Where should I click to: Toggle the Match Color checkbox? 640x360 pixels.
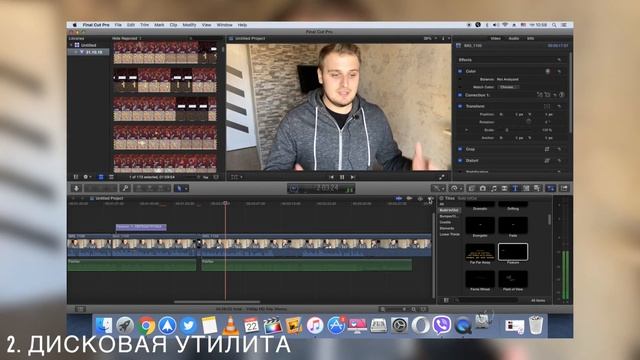point(460,87)
